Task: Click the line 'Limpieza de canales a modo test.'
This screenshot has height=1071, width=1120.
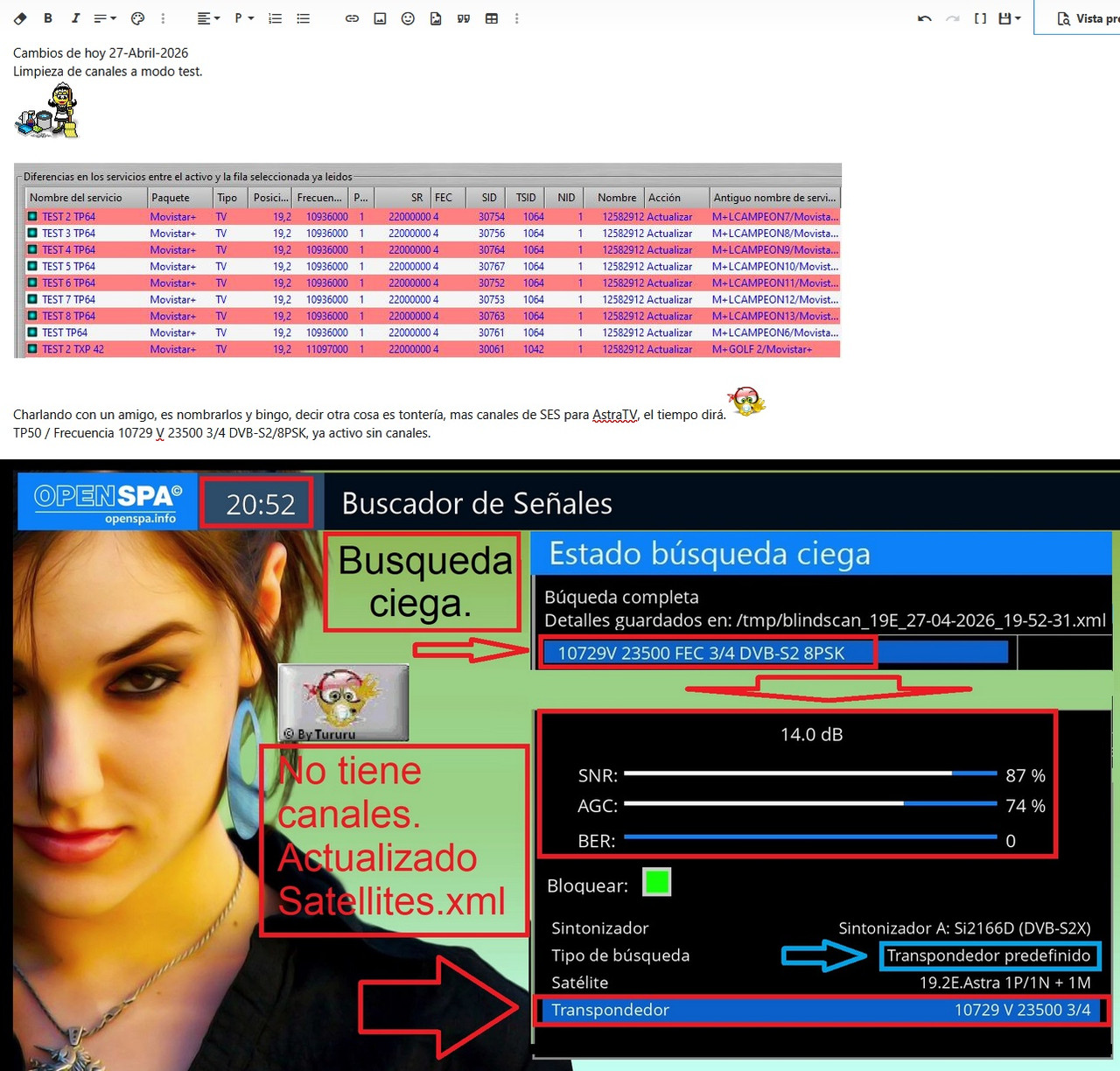Action: [108, 72]
